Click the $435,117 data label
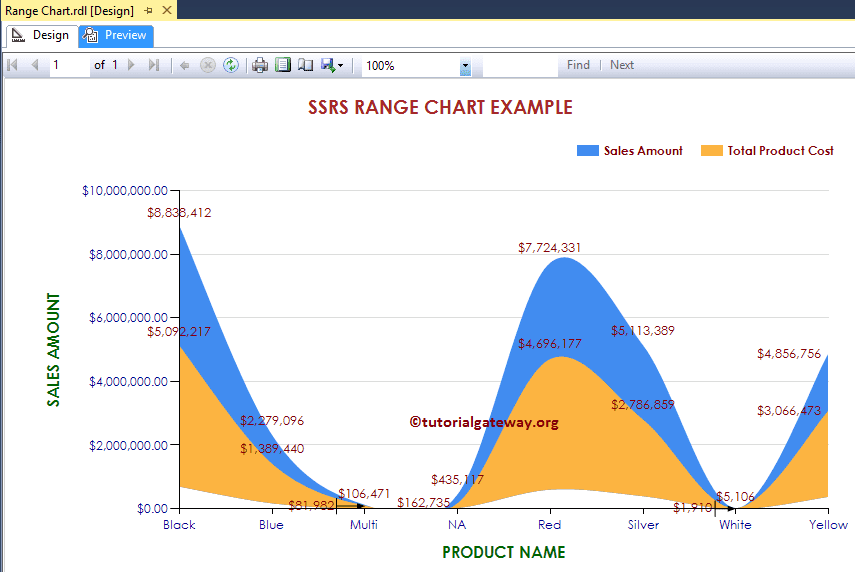This screenshot has height=572, width=855. click(x=457, y=480)
